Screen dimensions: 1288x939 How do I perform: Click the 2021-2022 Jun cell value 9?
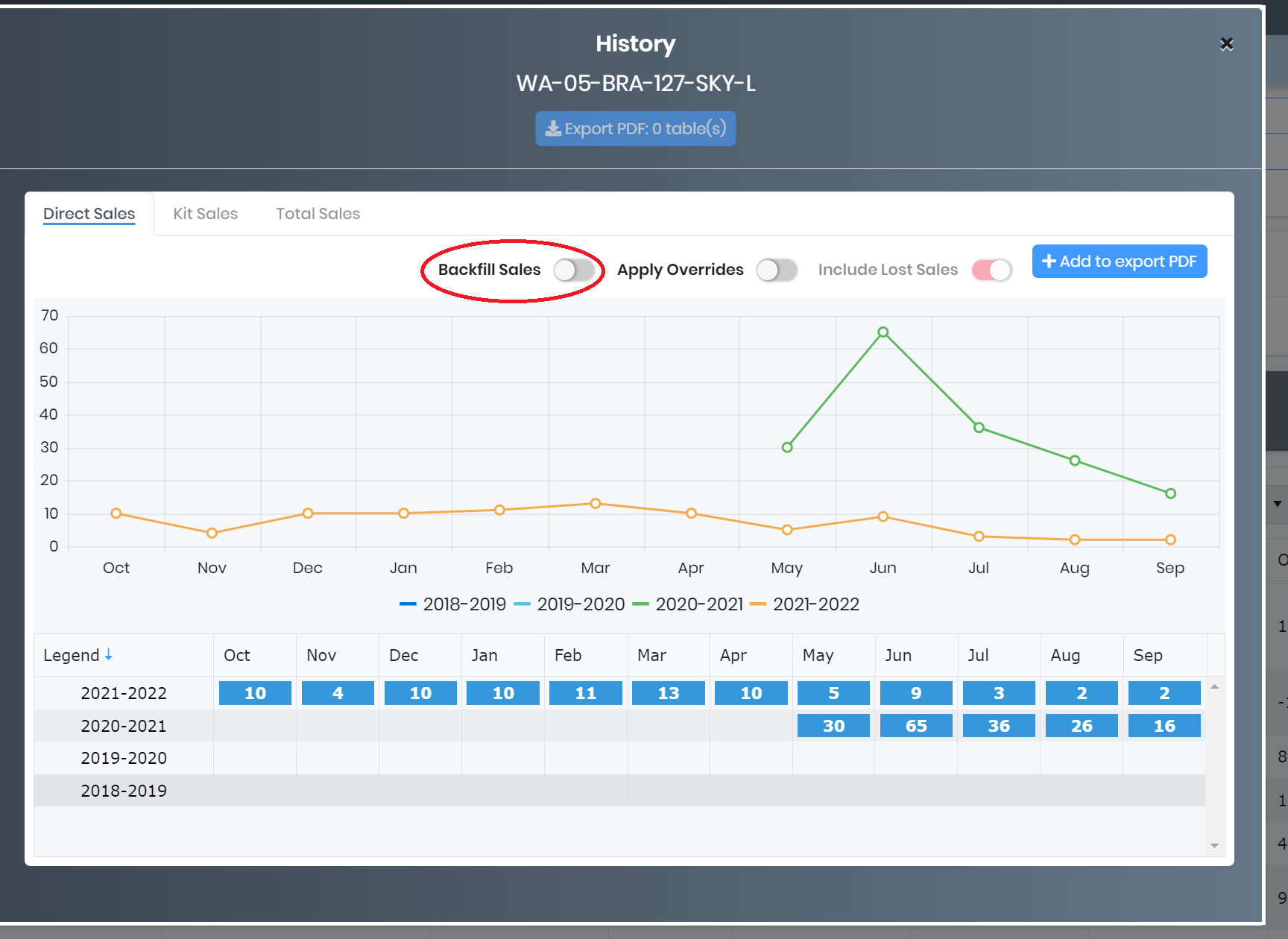click(916, 693)
